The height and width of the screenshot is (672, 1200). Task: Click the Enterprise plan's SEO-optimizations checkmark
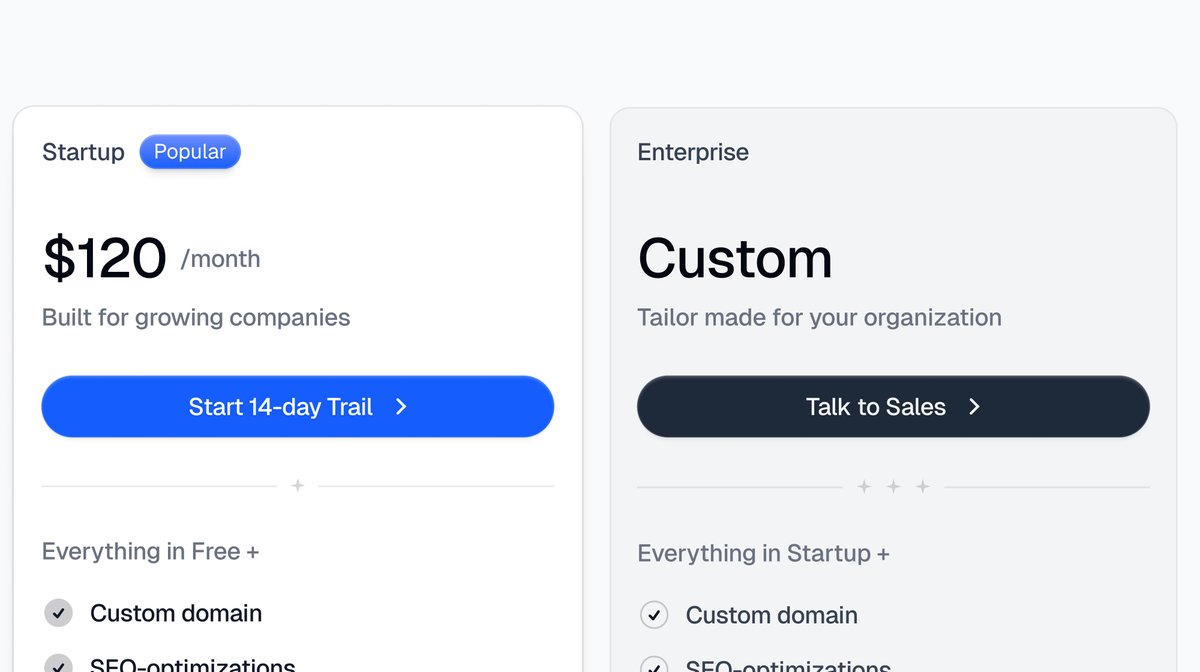654,665
